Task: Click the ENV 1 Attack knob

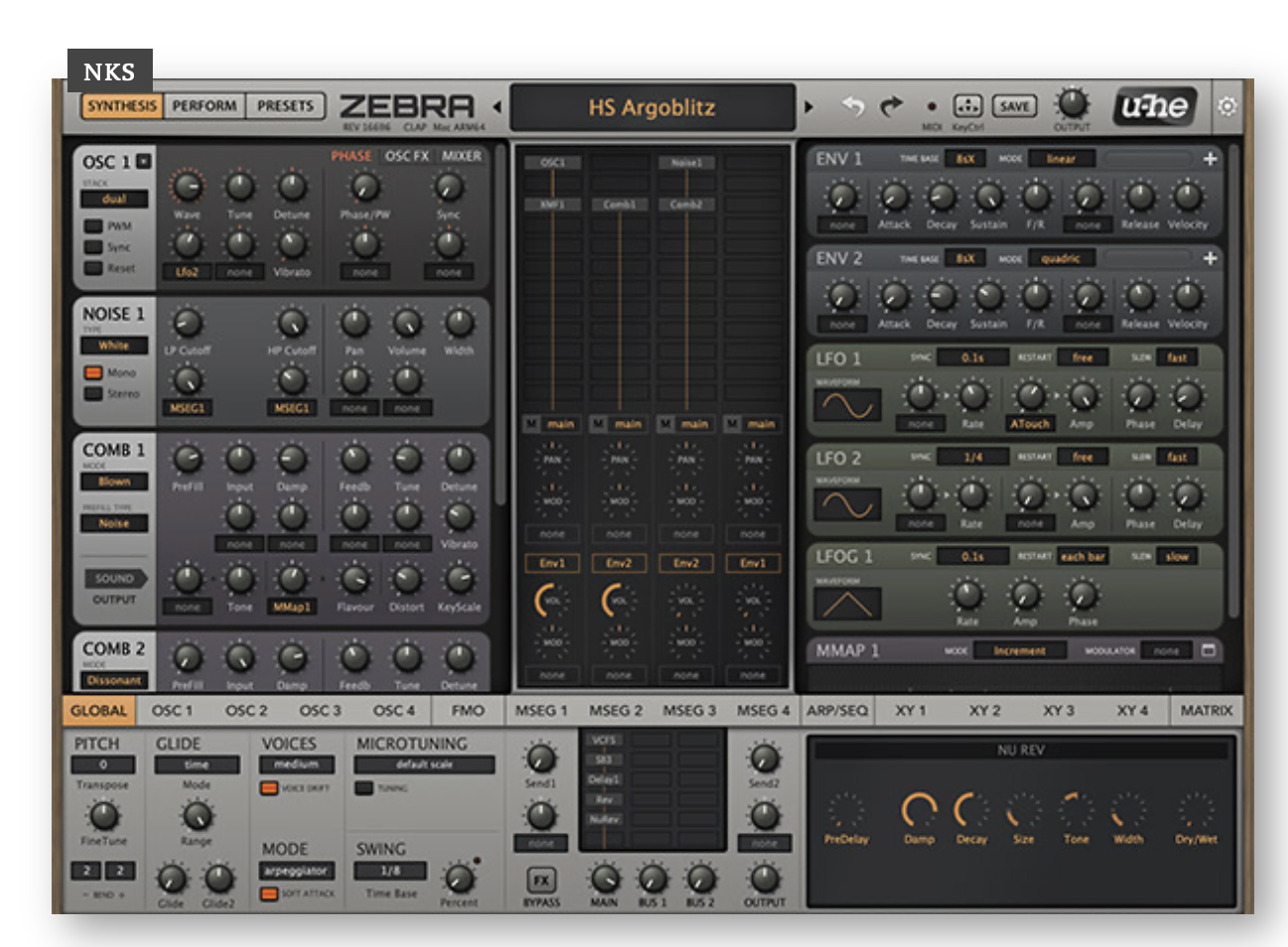Action: [x=894, y=197]
